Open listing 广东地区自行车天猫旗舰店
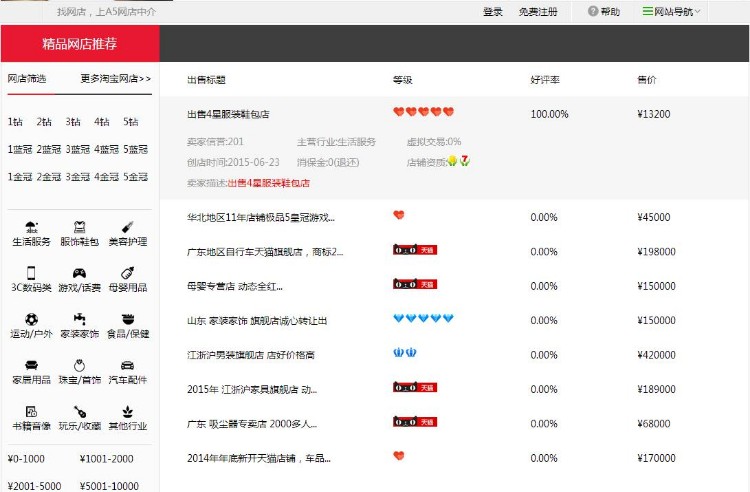 [265, 251]
